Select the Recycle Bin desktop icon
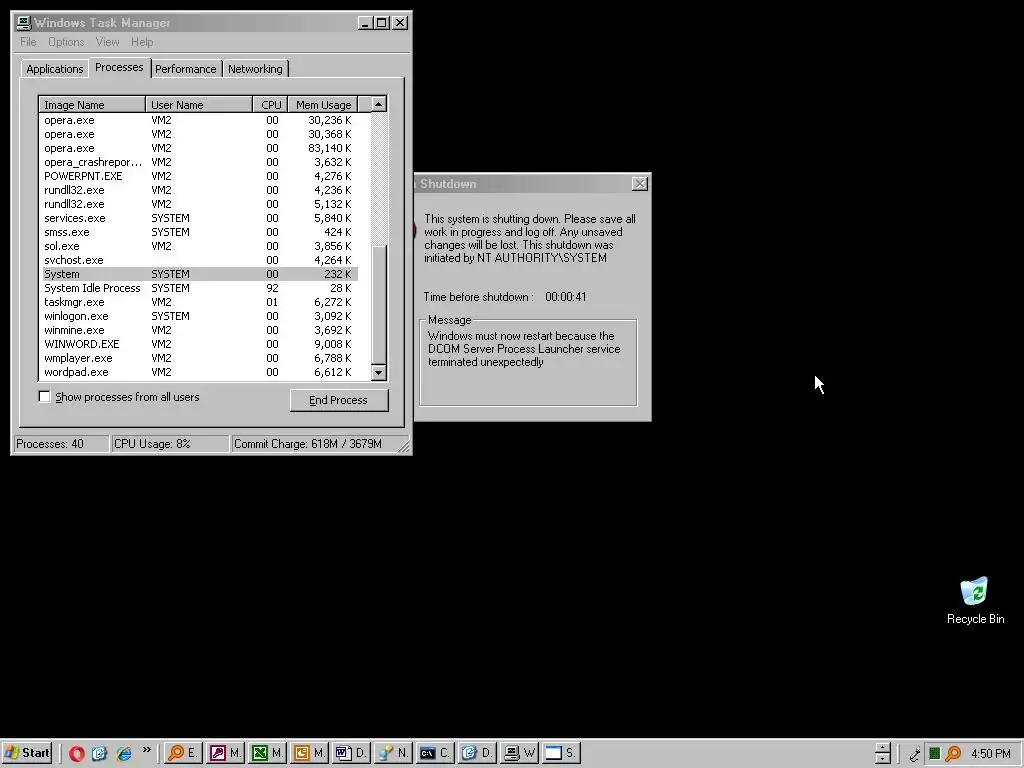Screen dimensions: 1024x768 click(975, 600)
